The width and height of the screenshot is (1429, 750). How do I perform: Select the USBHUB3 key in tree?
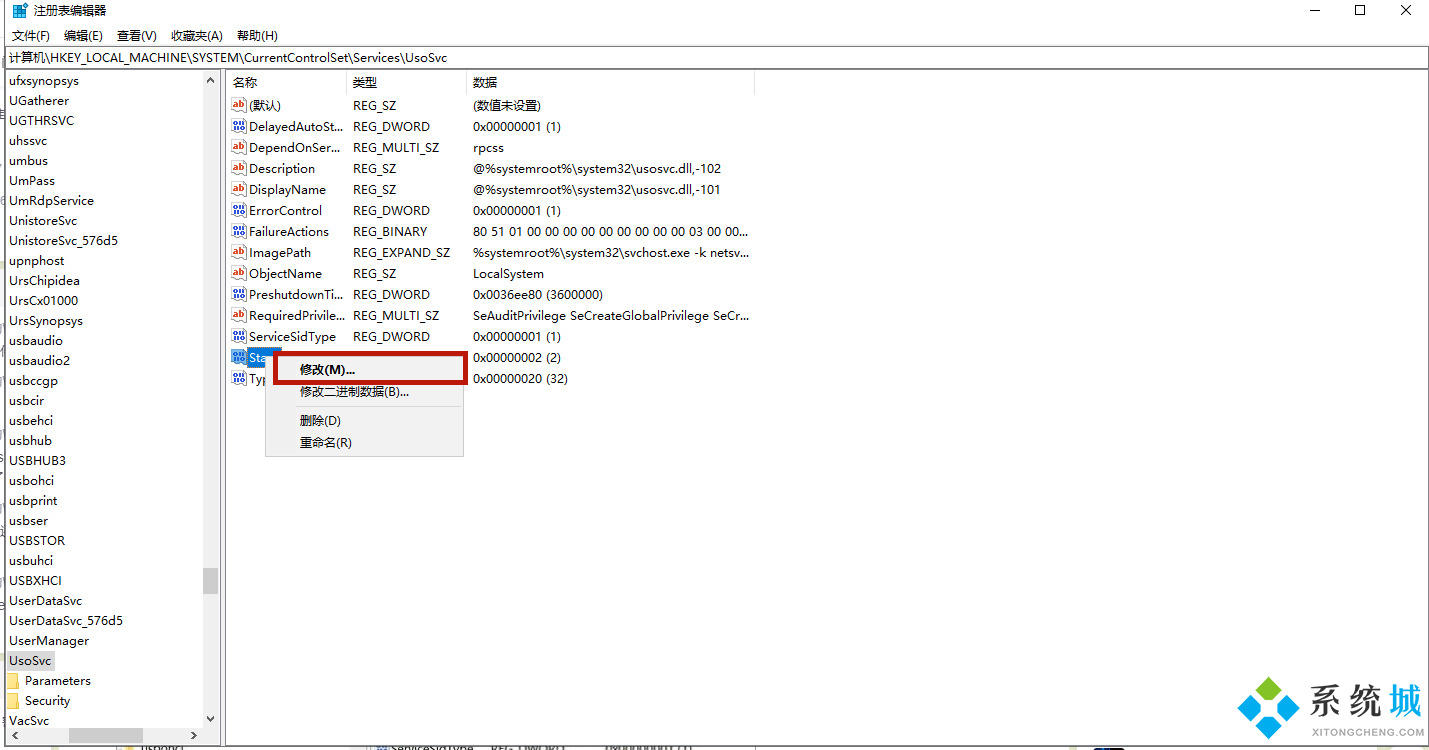coord(37,461)
